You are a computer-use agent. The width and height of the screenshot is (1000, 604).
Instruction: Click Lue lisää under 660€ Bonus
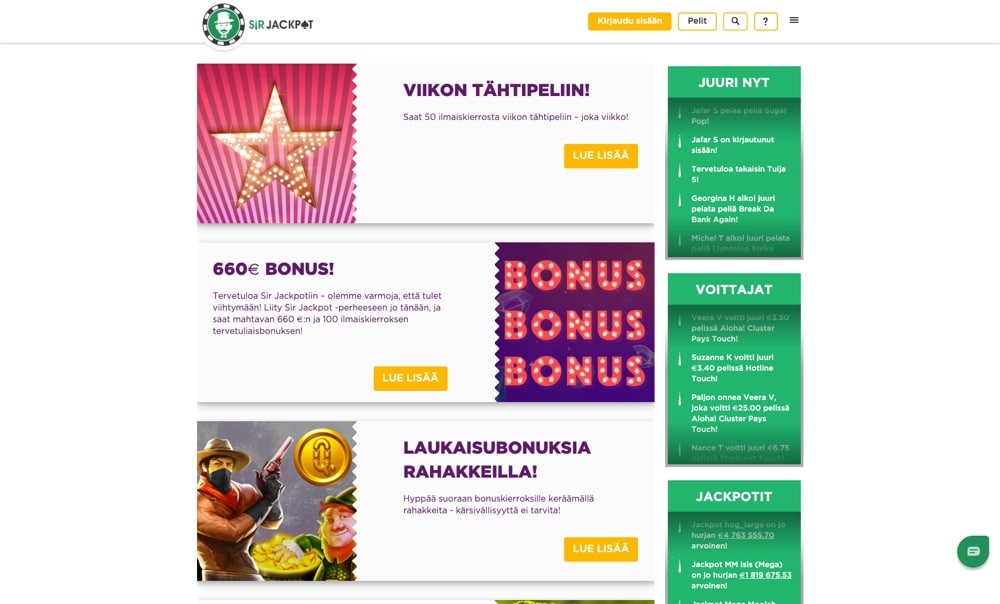(x=410, y=378)
